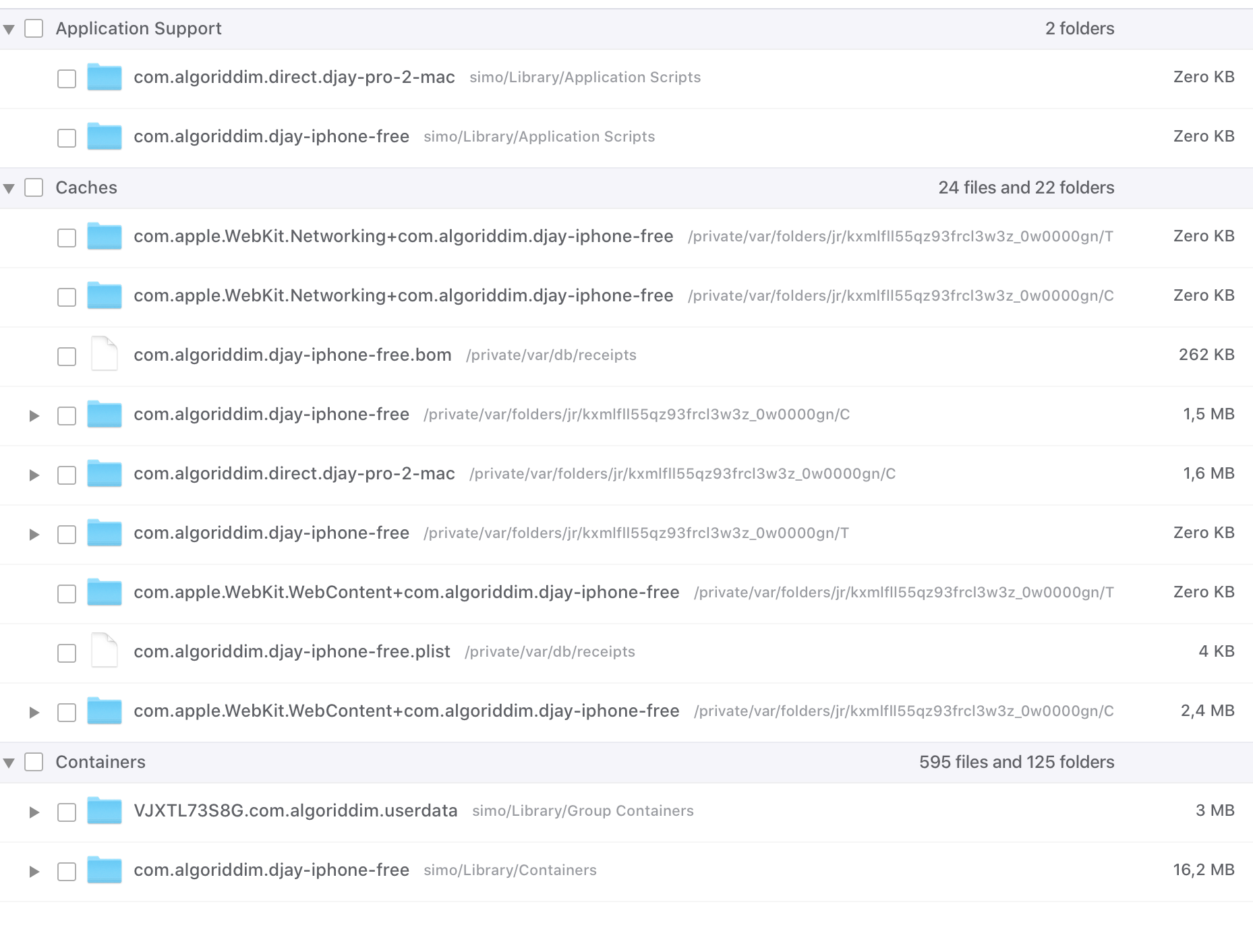Click the "Caches" group title
Screen dimensions: 1253x952
pos(86,187)
